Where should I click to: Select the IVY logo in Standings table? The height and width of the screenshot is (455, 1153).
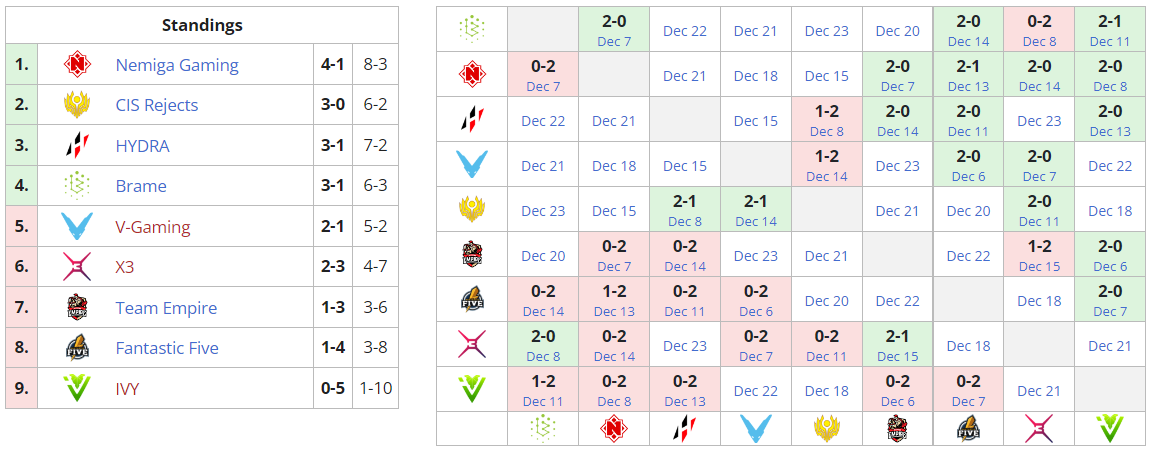click(77, 388)
